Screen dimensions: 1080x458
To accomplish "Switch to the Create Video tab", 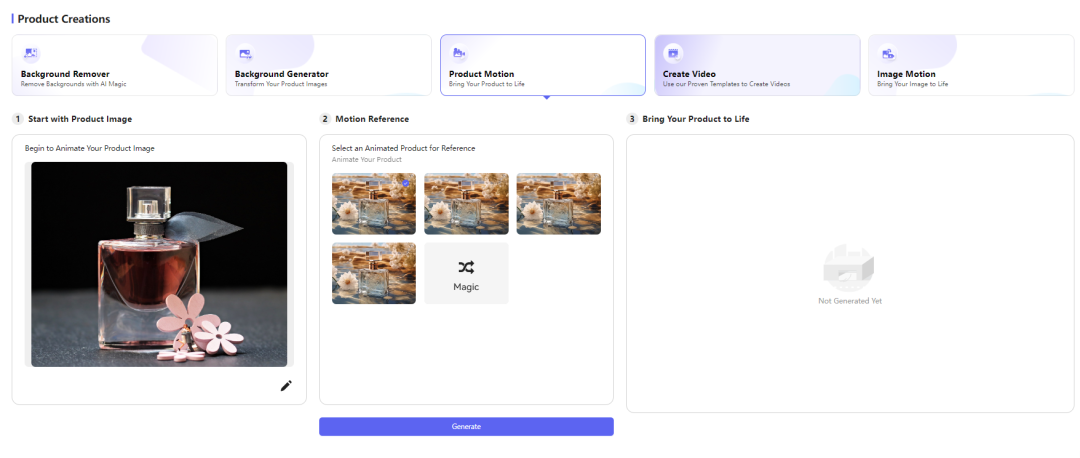I will tap(757, 65).
